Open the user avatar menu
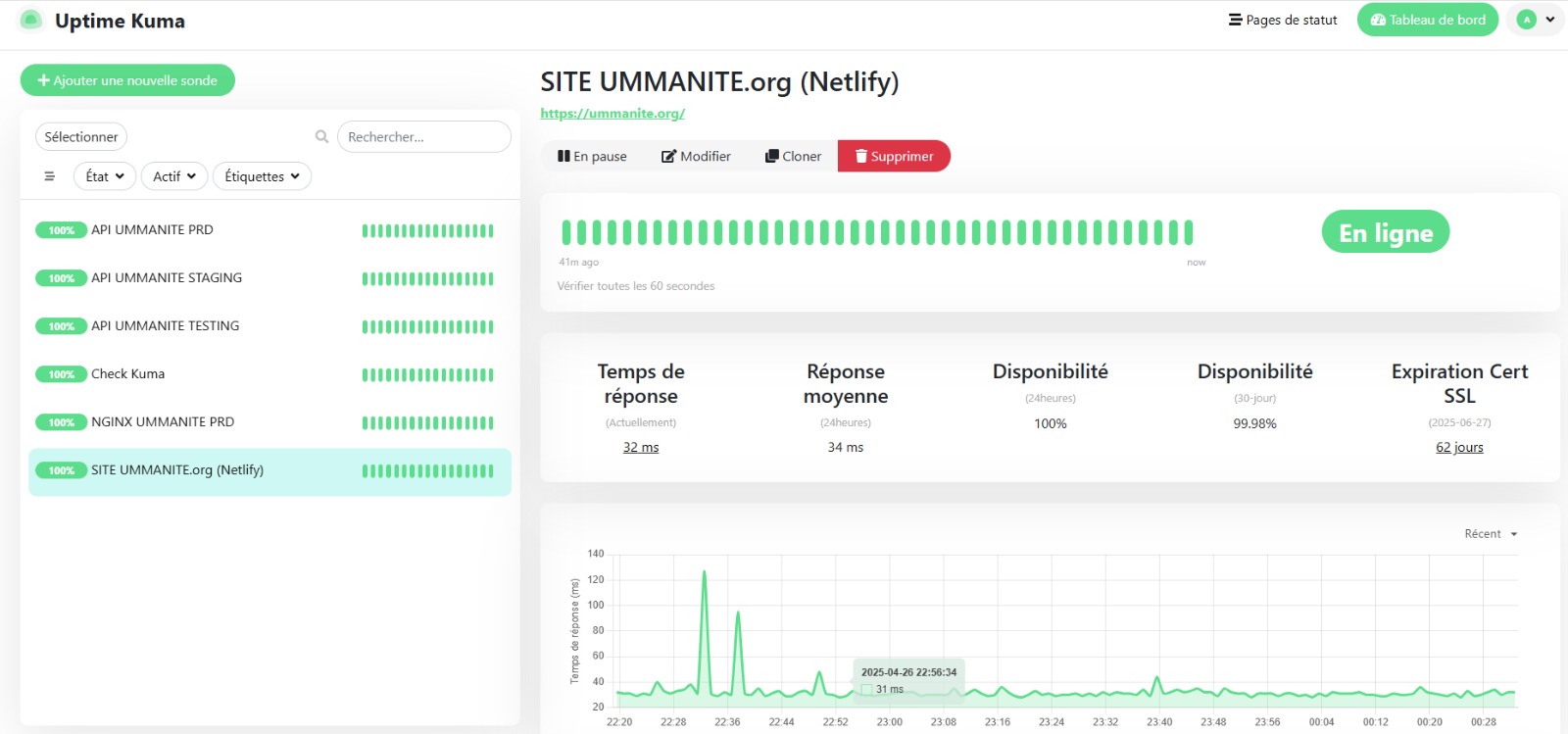Screen dimensions: 1568x734 coord(1536,20)
